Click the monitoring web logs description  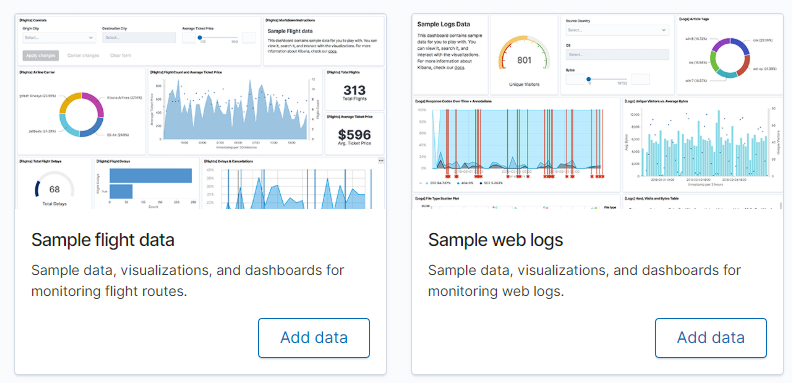point(584,280)
